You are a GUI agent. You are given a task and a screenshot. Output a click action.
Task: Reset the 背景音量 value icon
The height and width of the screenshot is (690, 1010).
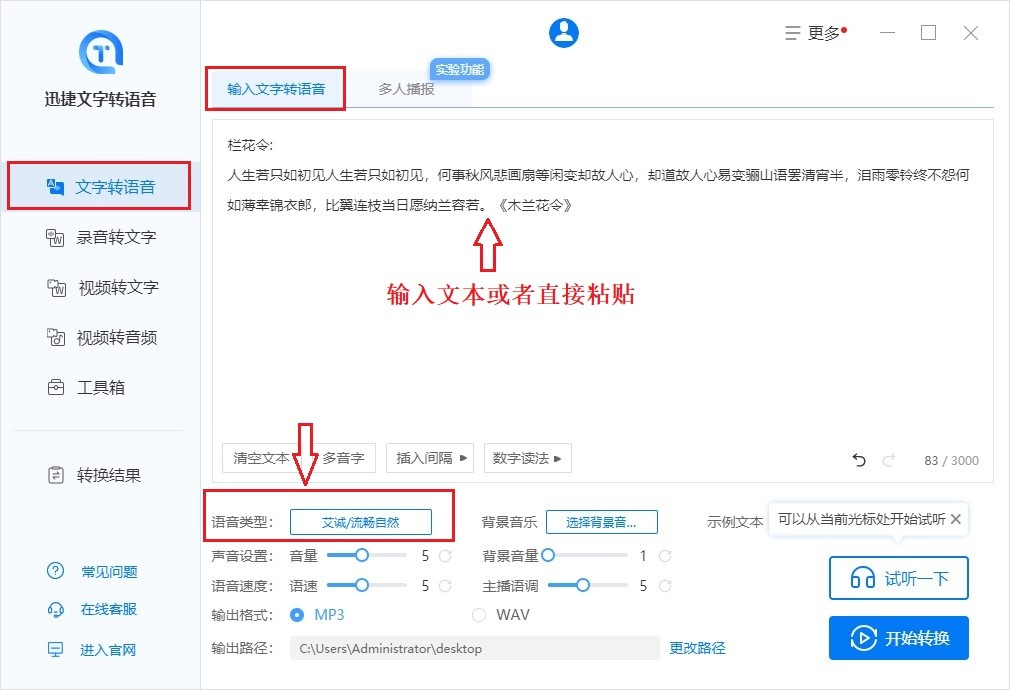click(x=665, y=555)
